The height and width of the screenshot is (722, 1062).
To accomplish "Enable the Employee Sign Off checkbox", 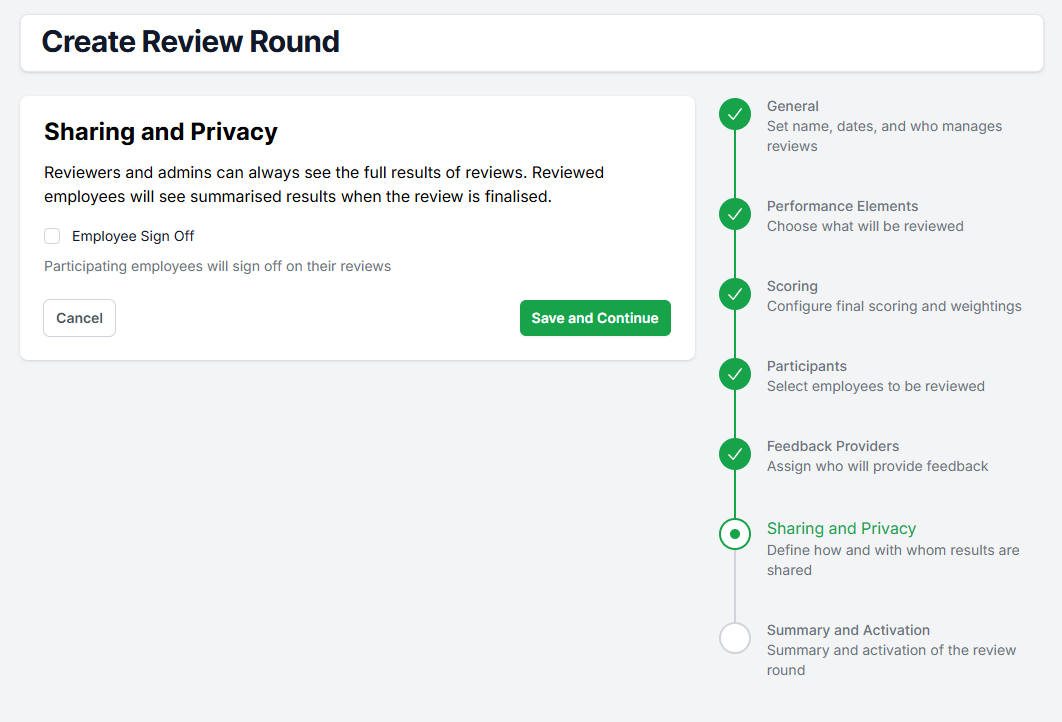I will [52, 236].
